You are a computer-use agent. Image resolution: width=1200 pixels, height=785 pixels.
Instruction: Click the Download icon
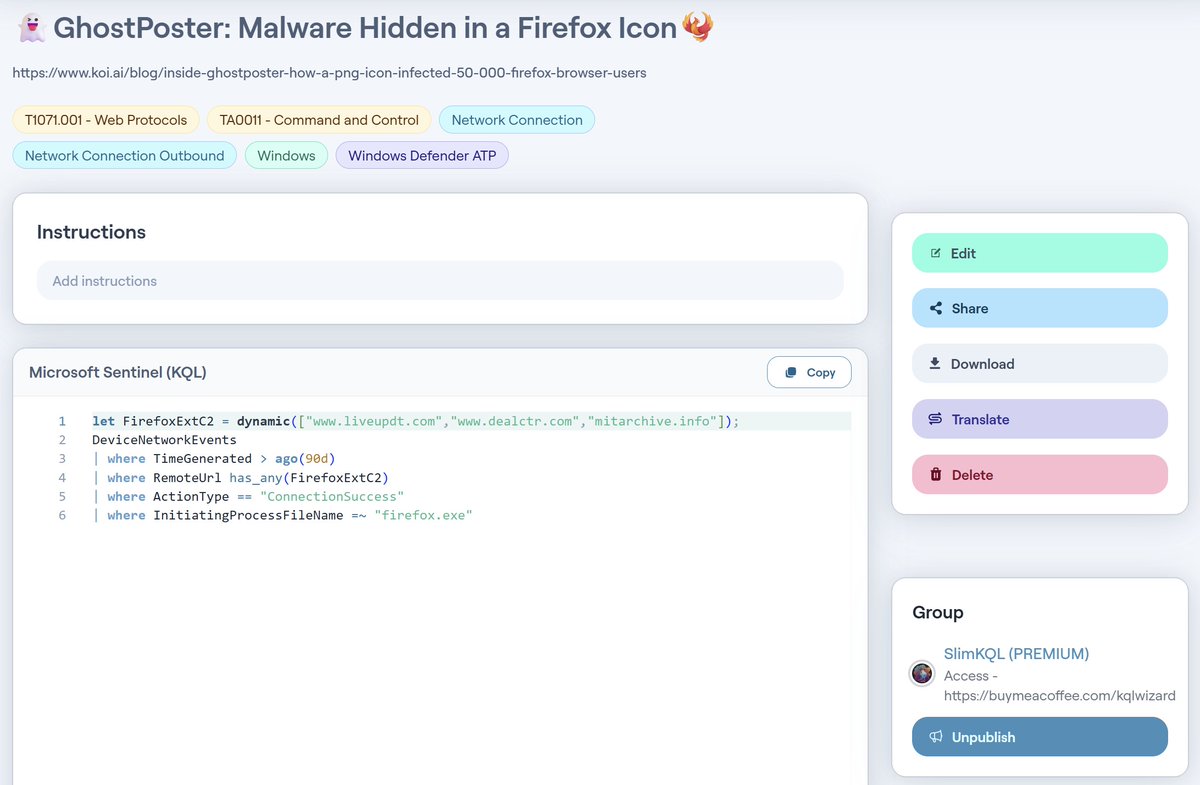point(938,363)
